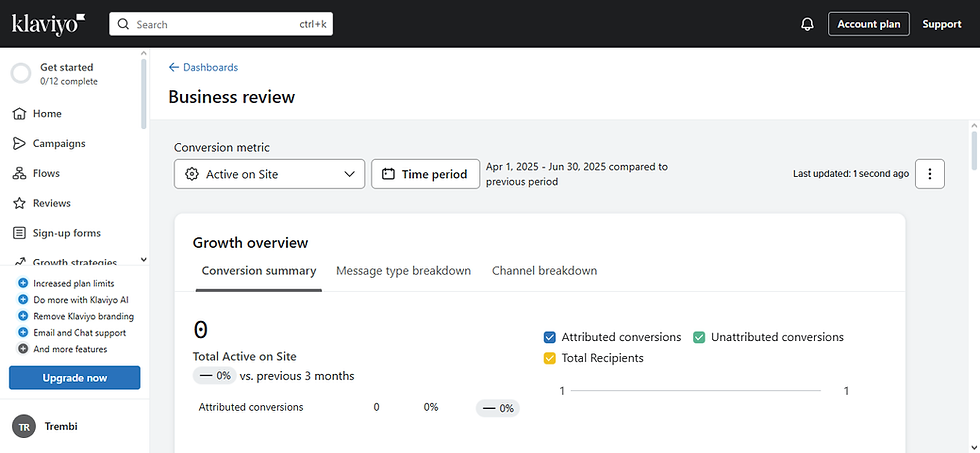This screenshot has height=453, width=980.
Task: Click the Growth overview heading
Action: coord(250,243)
